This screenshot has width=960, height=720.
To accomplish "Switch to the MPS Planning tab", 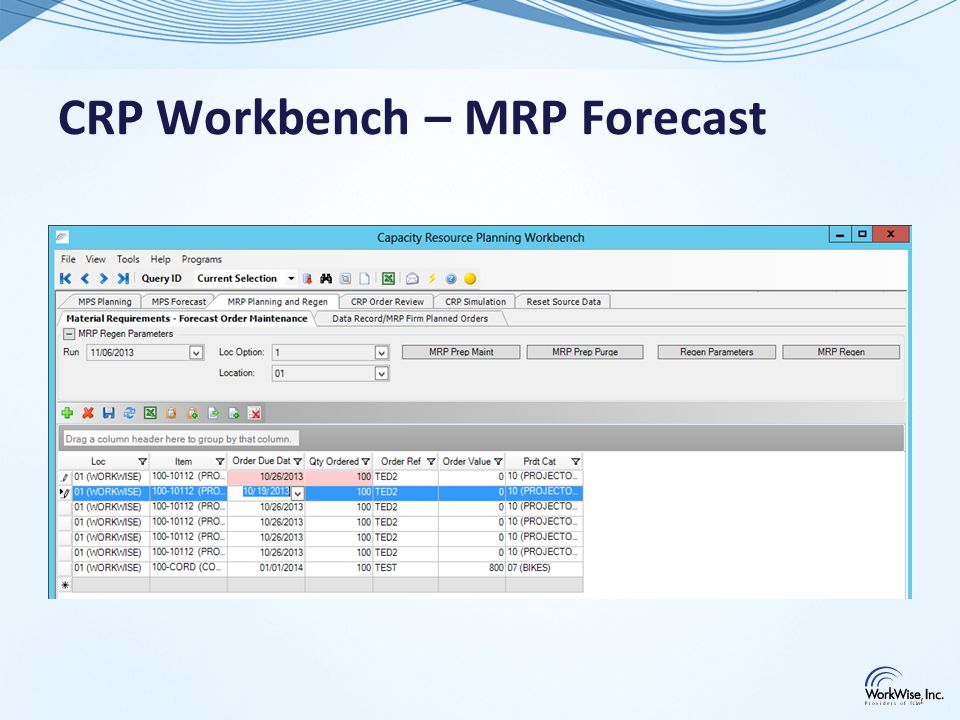I will [x=105, y=302].
